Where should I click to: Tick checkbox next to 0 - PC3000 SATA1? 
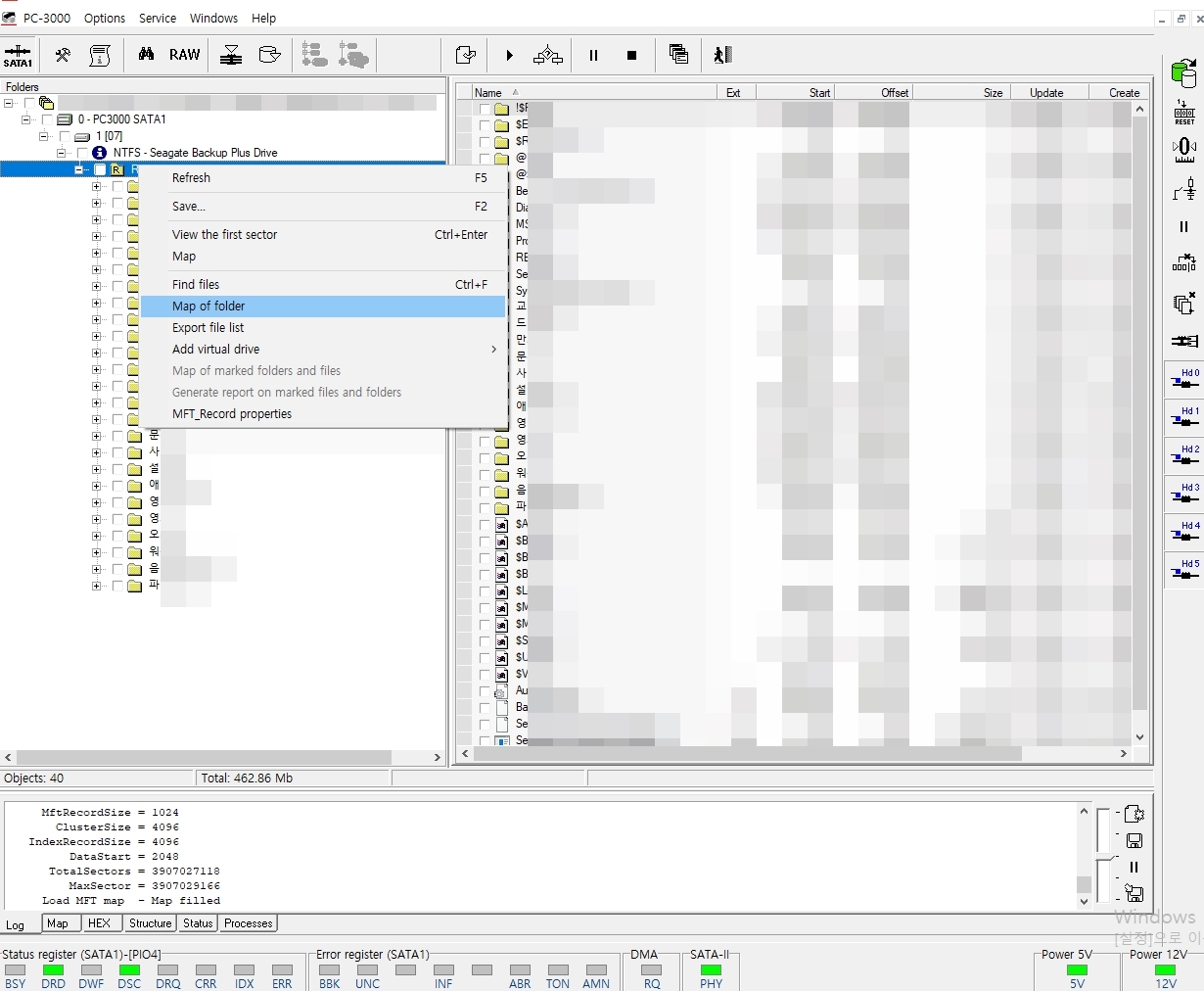46,119
